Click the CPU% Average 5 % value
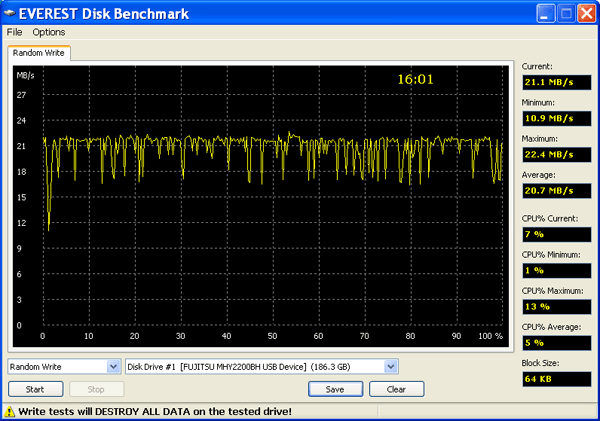The height and width of the screenshot is (421, 600). click(x=557, y=343)
